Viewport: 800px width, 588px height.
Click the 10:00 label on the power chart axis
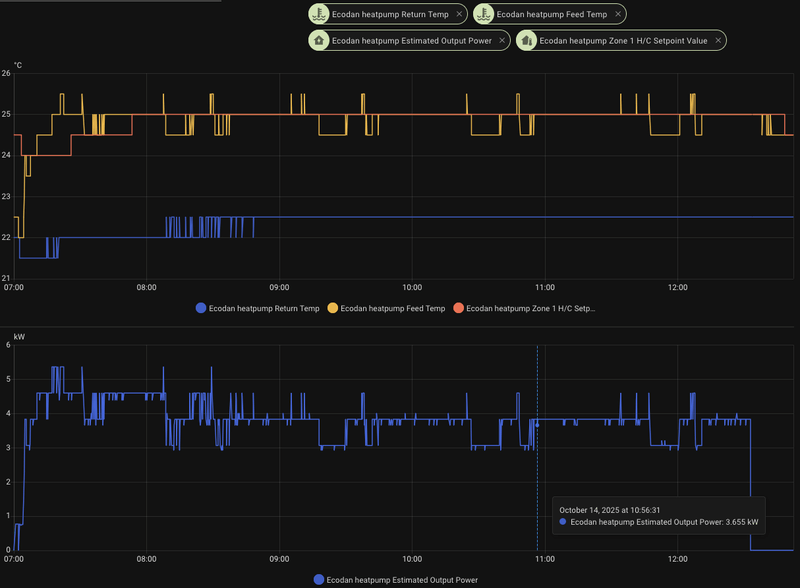[x=411, y=559]
